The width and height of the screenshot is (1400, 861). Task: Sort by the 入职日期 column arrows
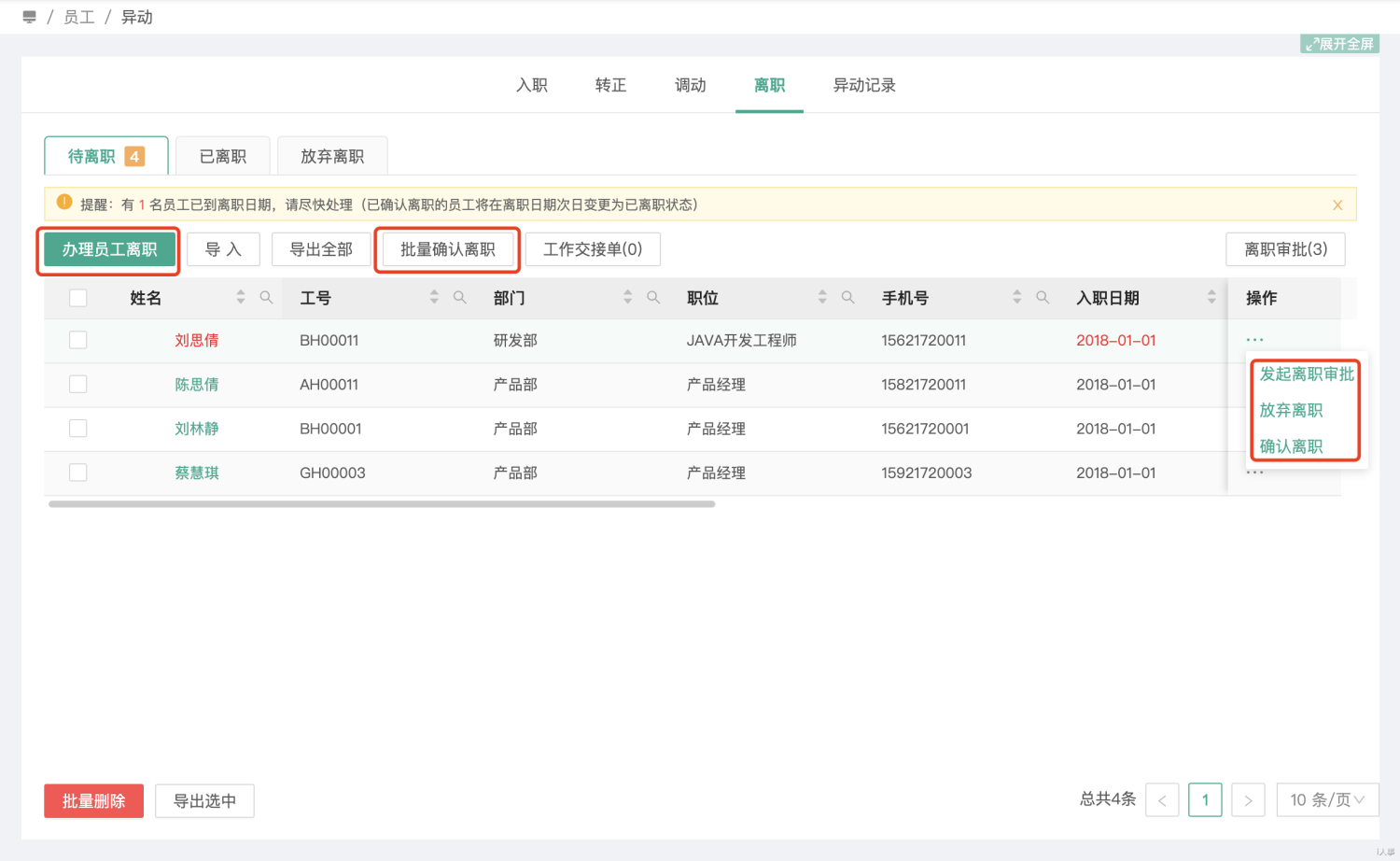point(1211,297)
